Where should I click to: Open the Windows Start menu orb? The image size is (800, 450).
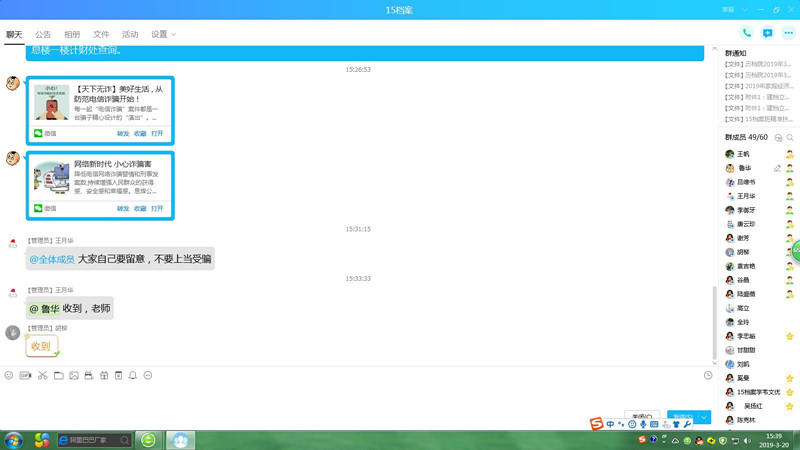pos(13,440)
